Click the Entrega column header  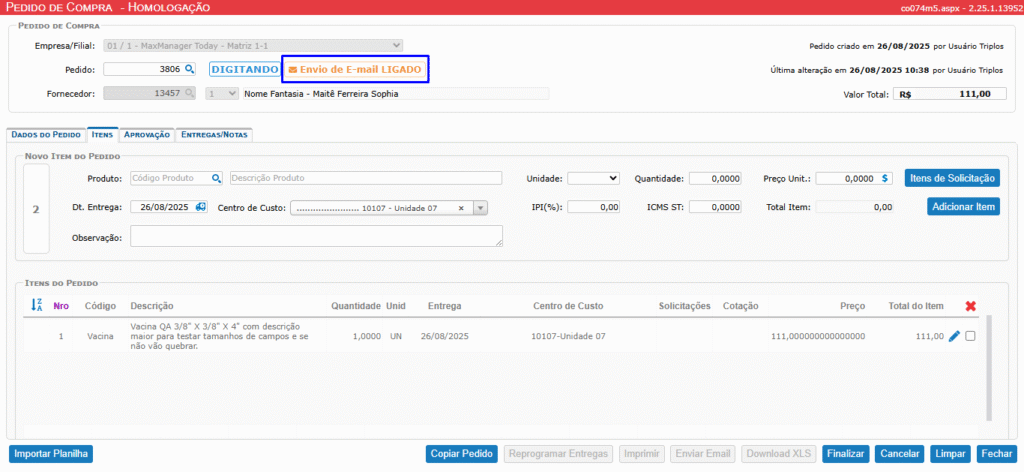pyautogui.click(x=445, y=306)
